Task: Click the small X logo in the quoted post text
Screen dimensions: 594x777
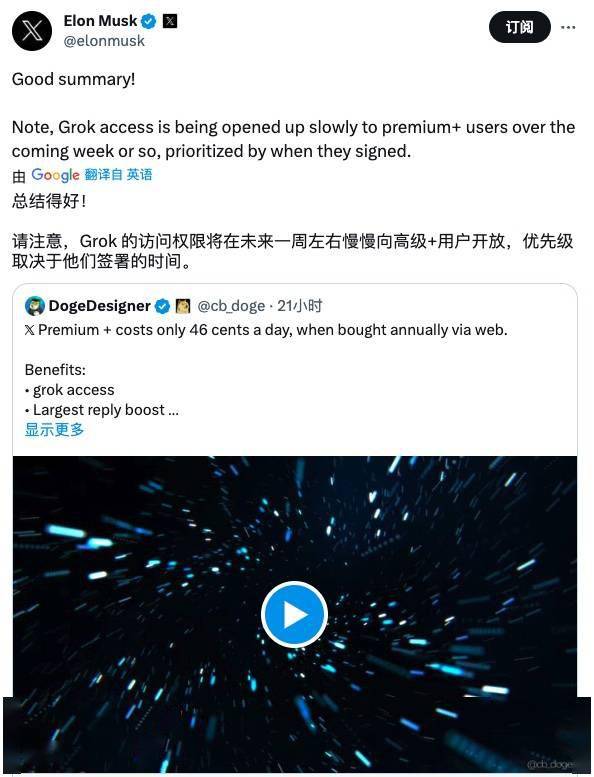Action: tap(30, 330)
